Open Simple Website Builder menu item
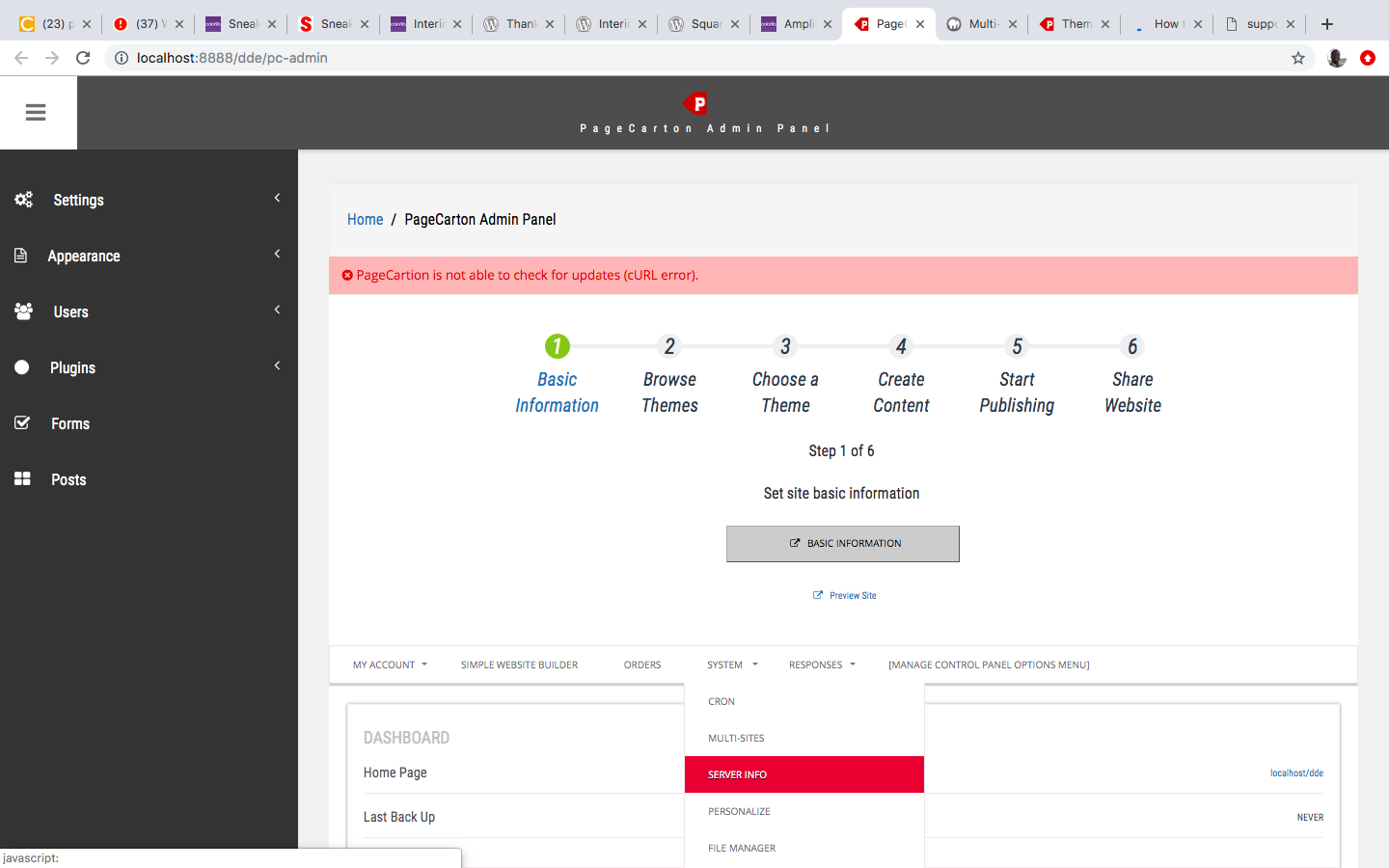The width and height of the screenshot is (1389, 868). (519, 665)
